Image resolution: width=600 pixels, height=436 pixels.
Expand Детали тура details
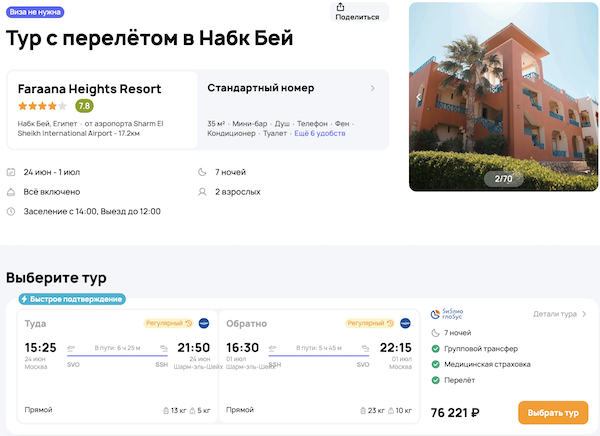559,314
